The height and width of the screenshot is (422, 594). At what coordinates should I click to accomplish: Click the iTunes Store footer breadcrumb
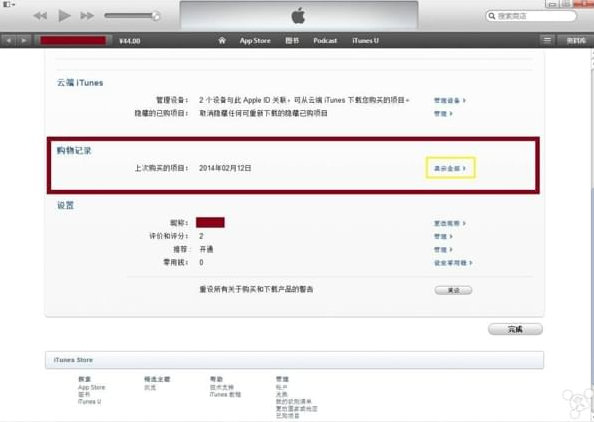[x=73, y=360]
